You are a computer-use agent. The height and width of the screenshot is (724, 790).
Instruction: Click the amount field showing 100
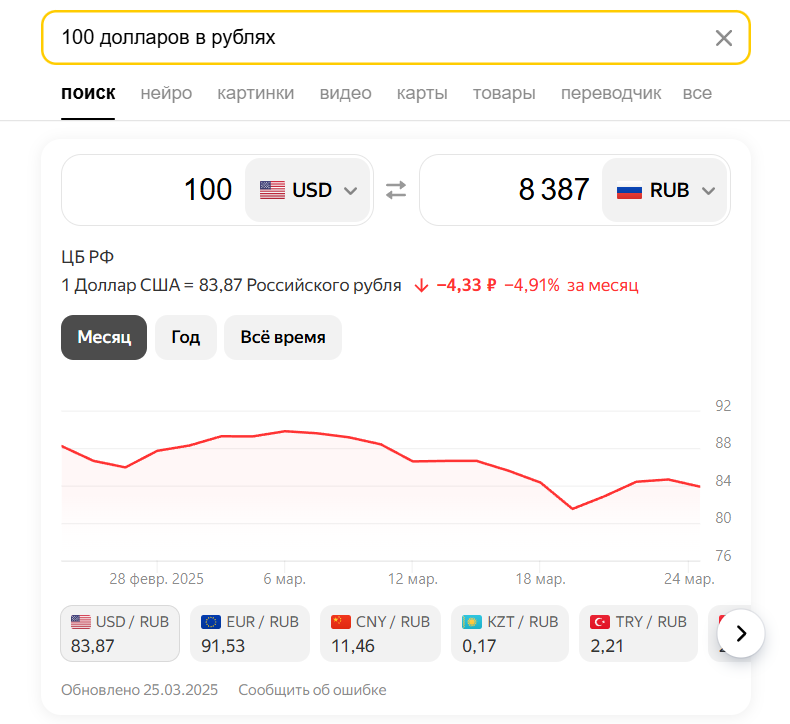(155, 190)
